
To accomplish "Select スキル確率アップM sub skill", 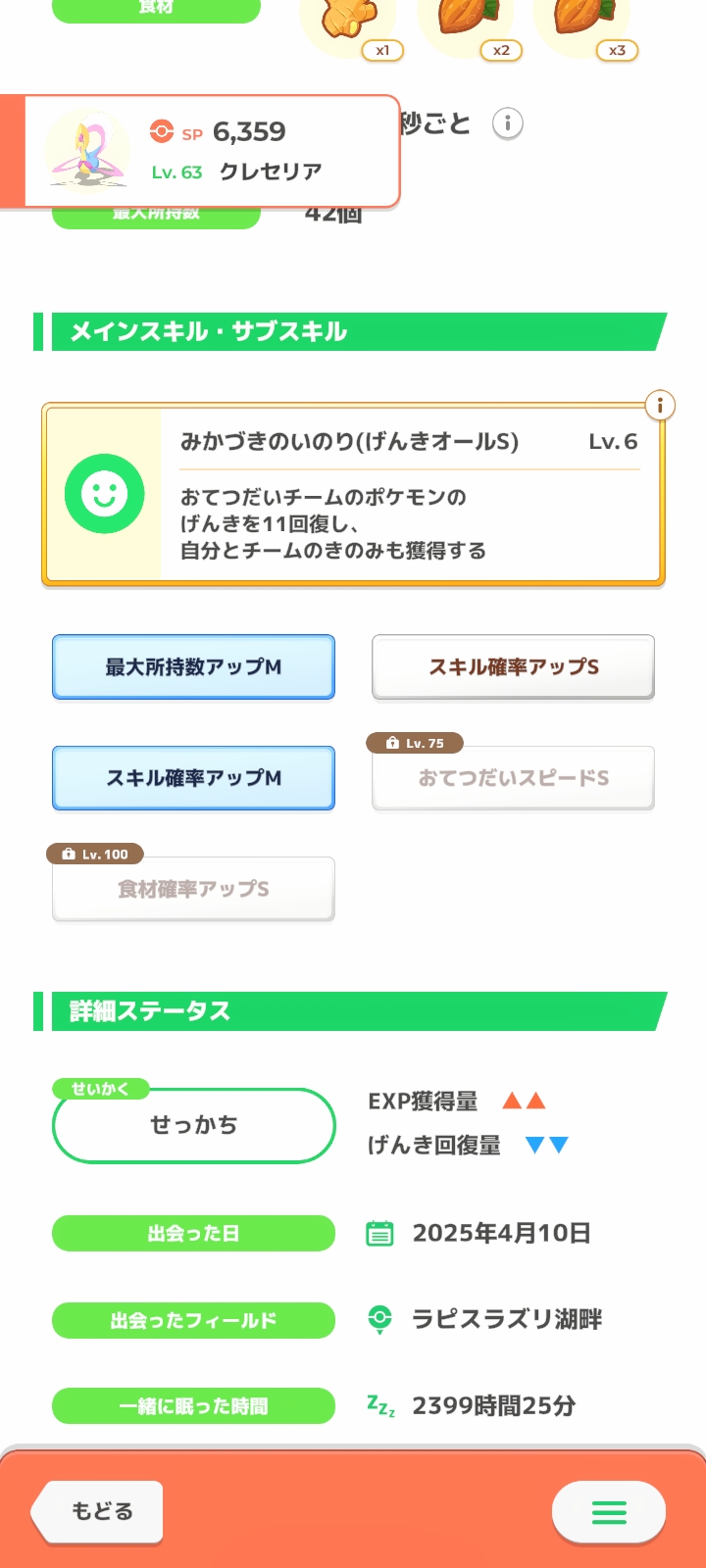I will coord(193,778).
